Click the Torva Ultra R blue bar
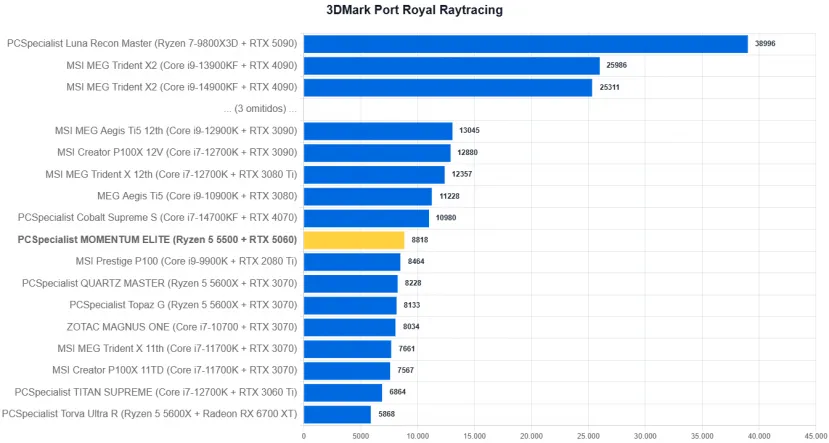 coord(337,414)
